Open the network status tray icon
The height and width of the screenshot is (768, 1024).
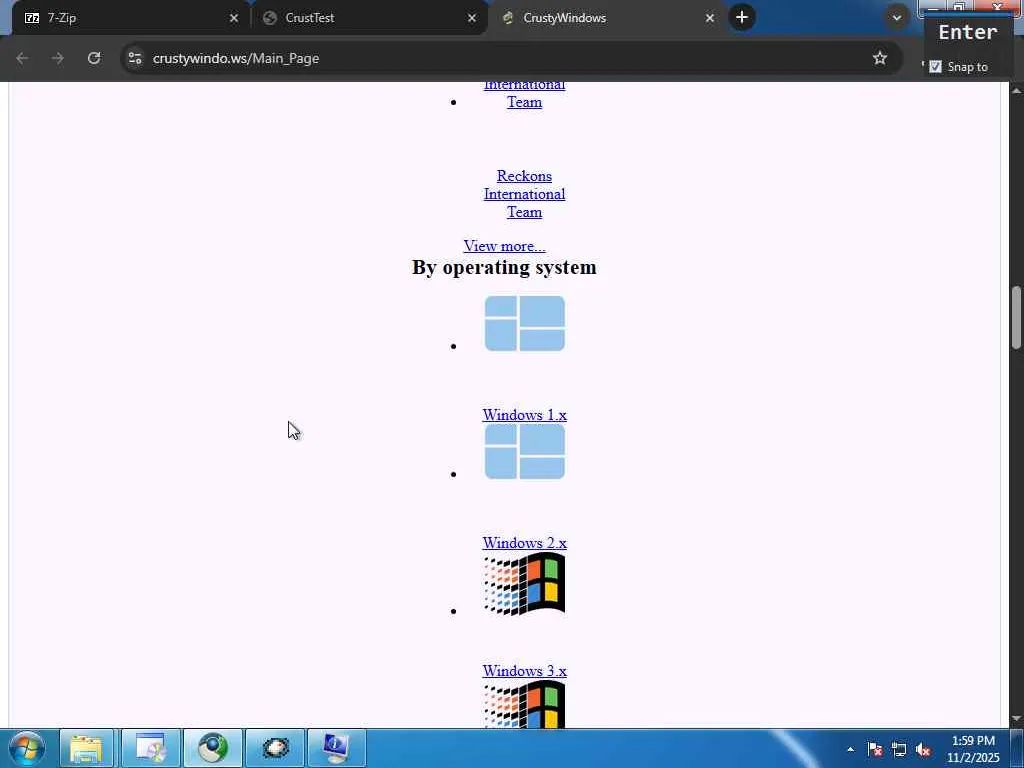tap(899, 749)
